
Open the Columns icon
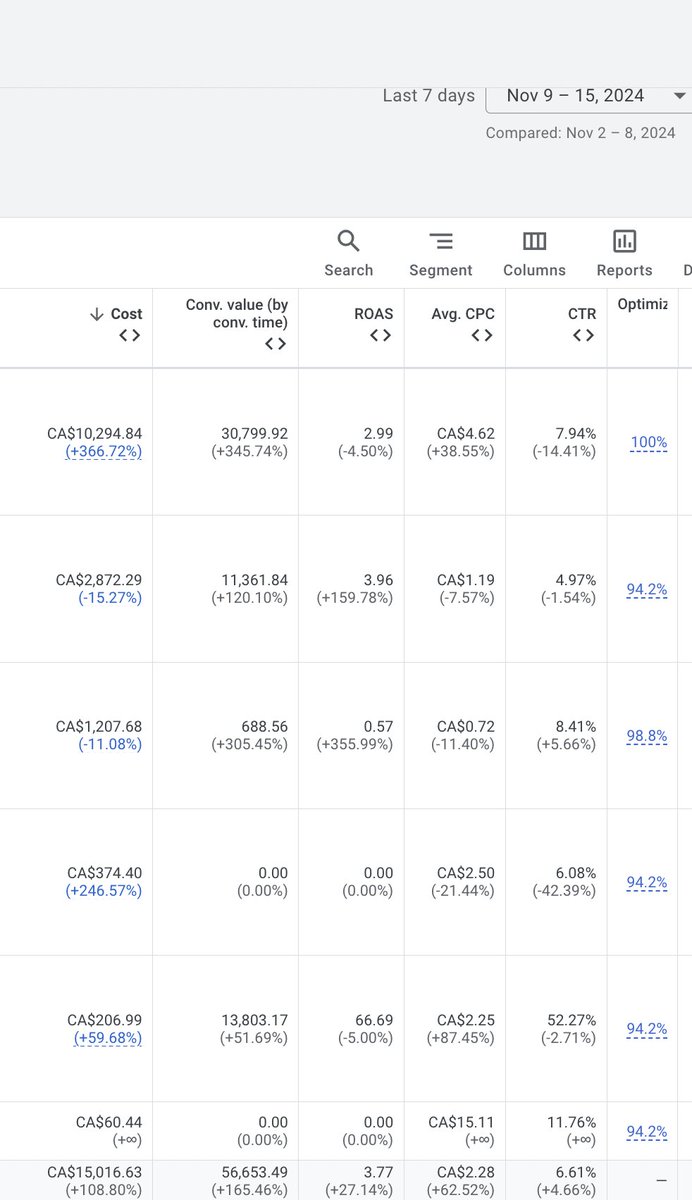point(535,241)
